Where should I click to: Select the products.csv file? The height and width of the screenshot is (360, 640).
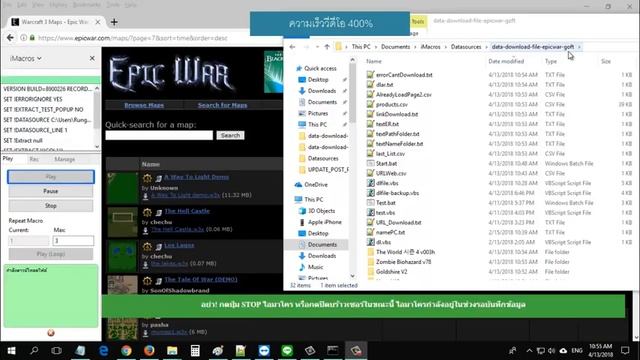(391, 104)
